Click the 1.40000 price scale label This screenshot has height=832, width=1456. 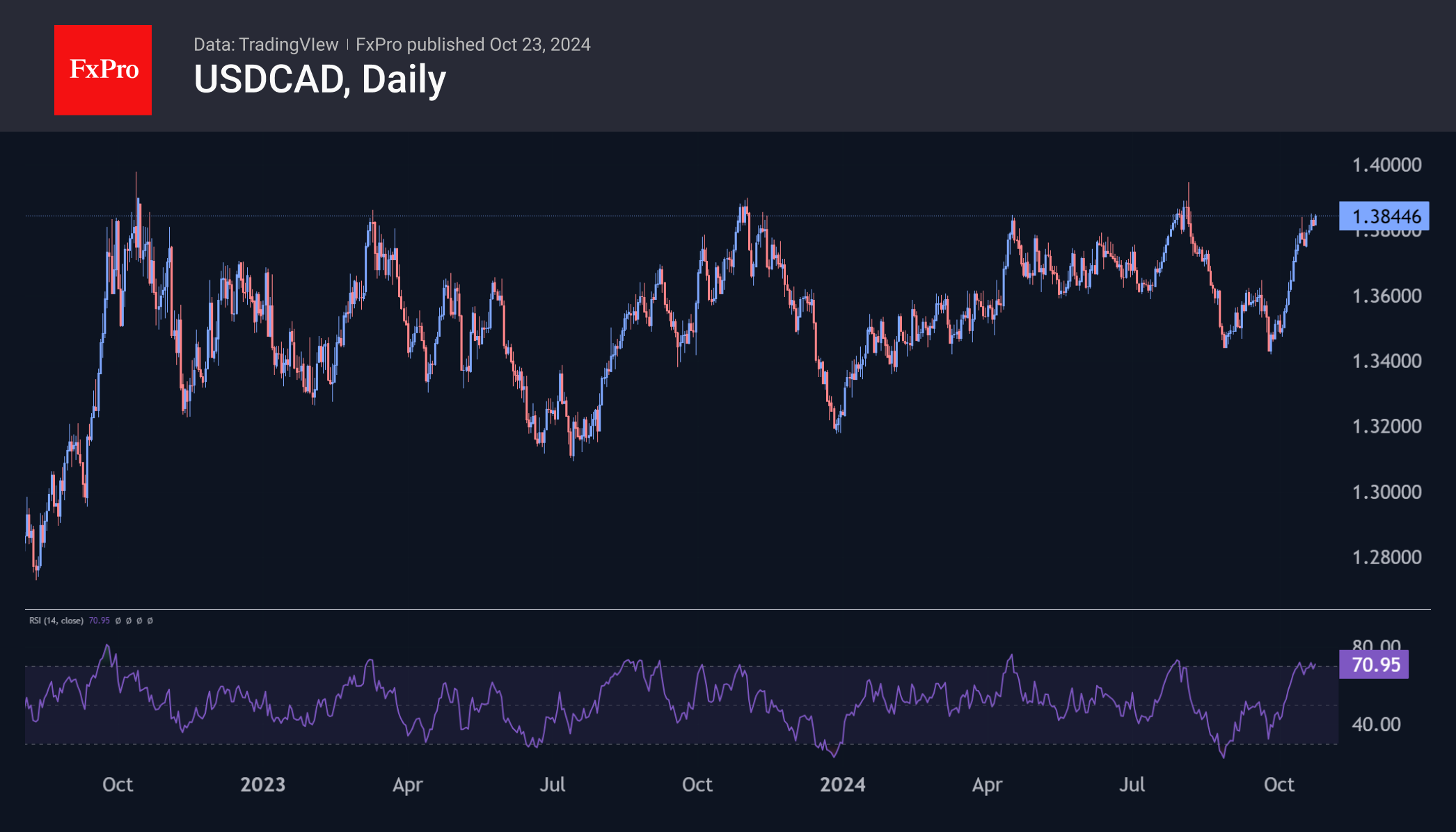tap(1386, 165)
